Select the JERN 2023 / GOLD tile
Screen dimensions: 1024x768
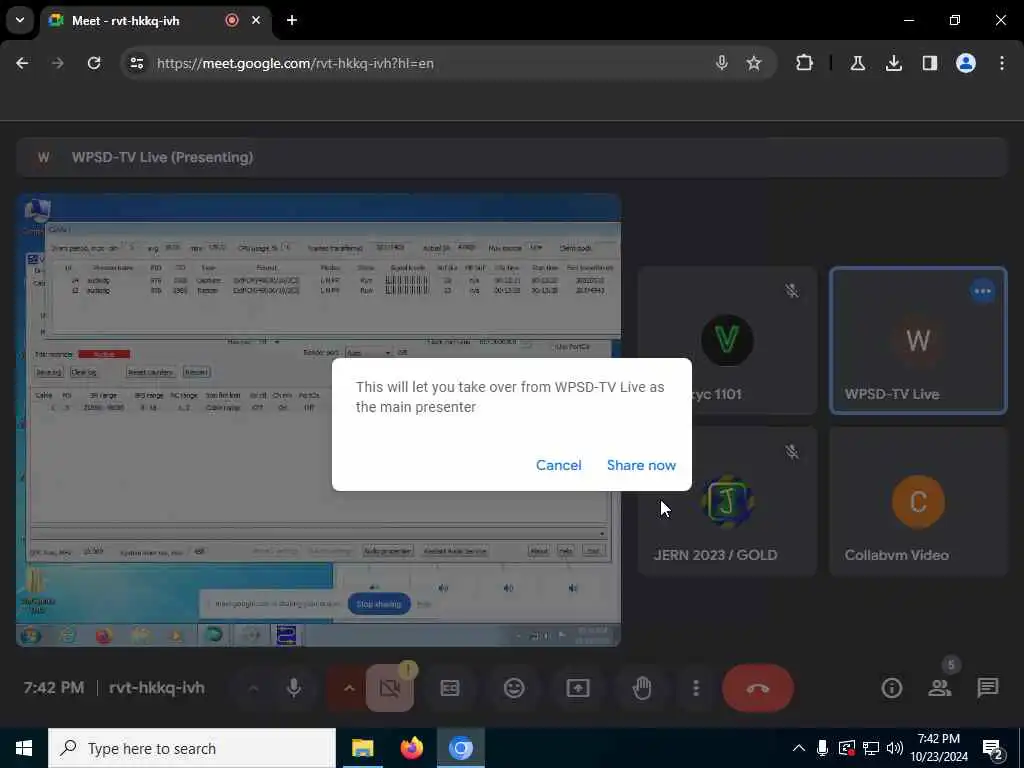click(x=728, y=502)
